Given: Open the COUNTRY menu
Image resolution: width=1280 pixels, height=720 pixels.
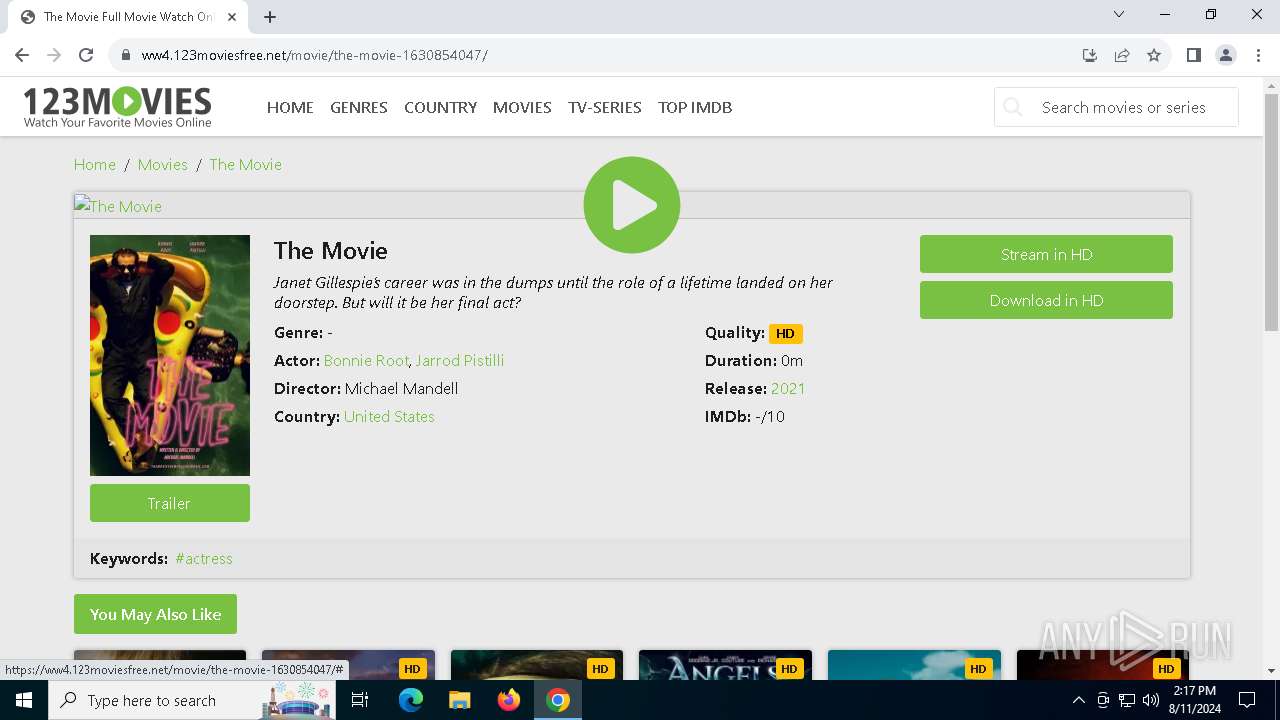Looking at the screenshot, I should 440,107.
